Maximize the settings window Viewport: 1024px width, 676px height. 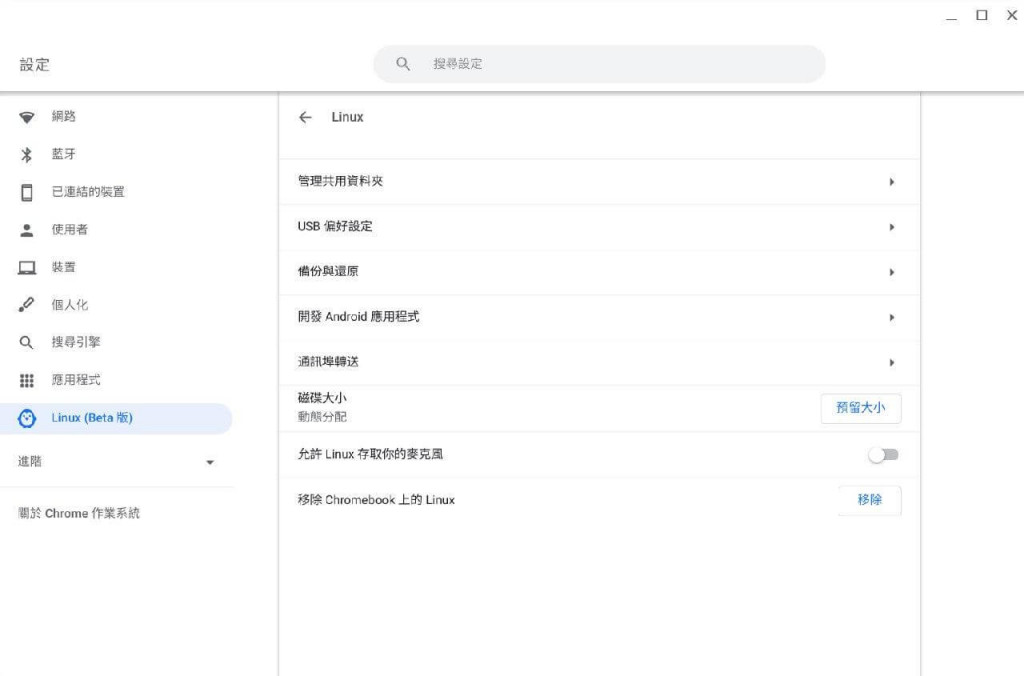click(x=982, y=15)
